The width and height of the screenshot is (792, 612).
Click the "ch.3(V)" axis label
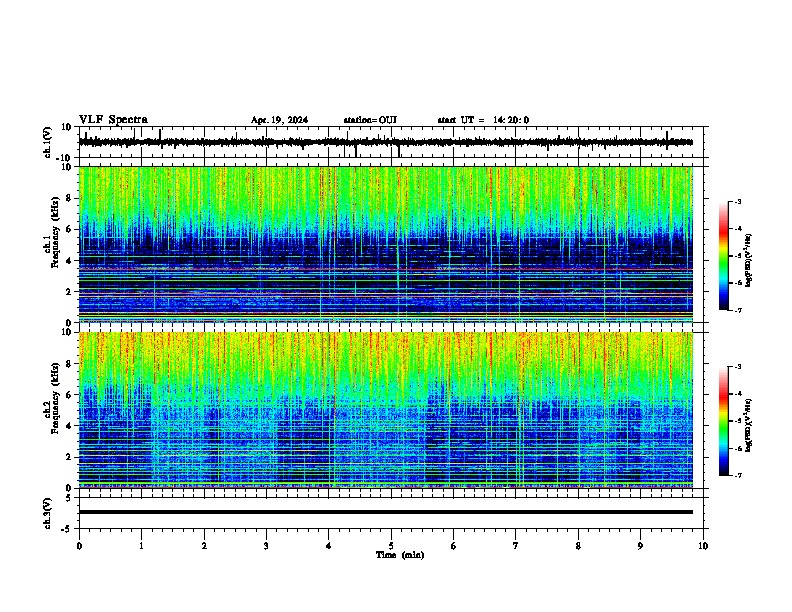click(x=47, y=514)
